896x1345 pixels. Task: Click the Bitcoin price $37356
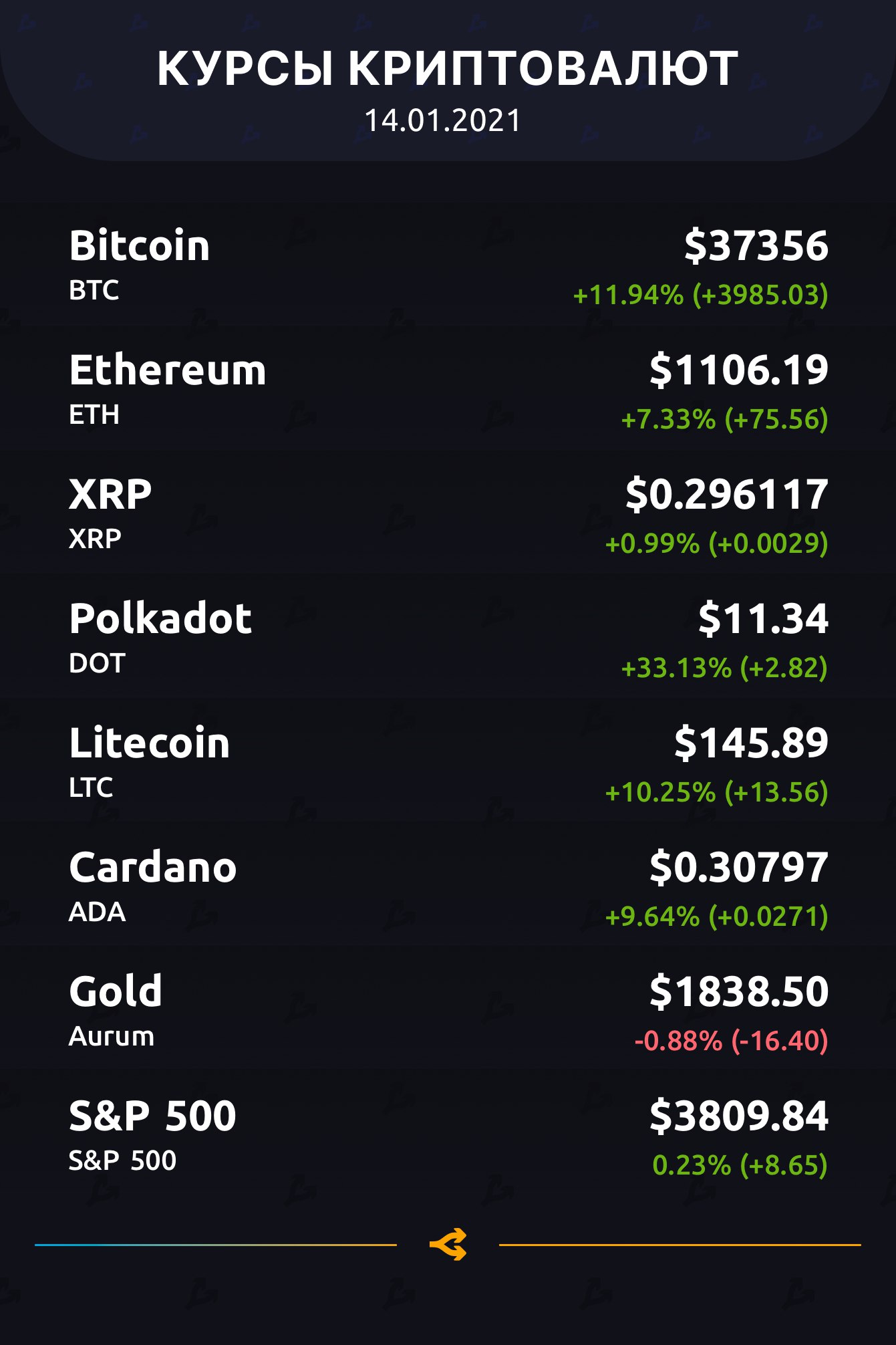click(756, 245)
